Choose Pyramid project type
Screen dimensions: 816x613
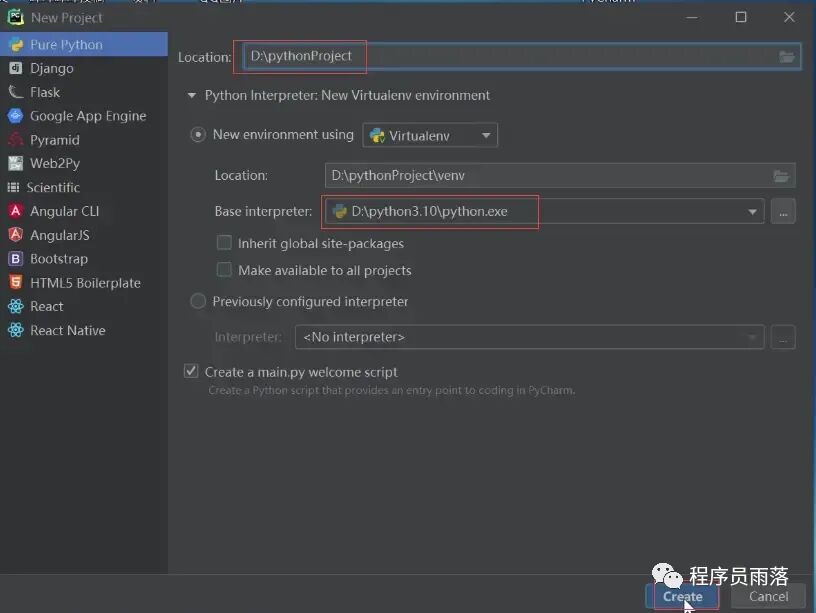coord(84,139)
